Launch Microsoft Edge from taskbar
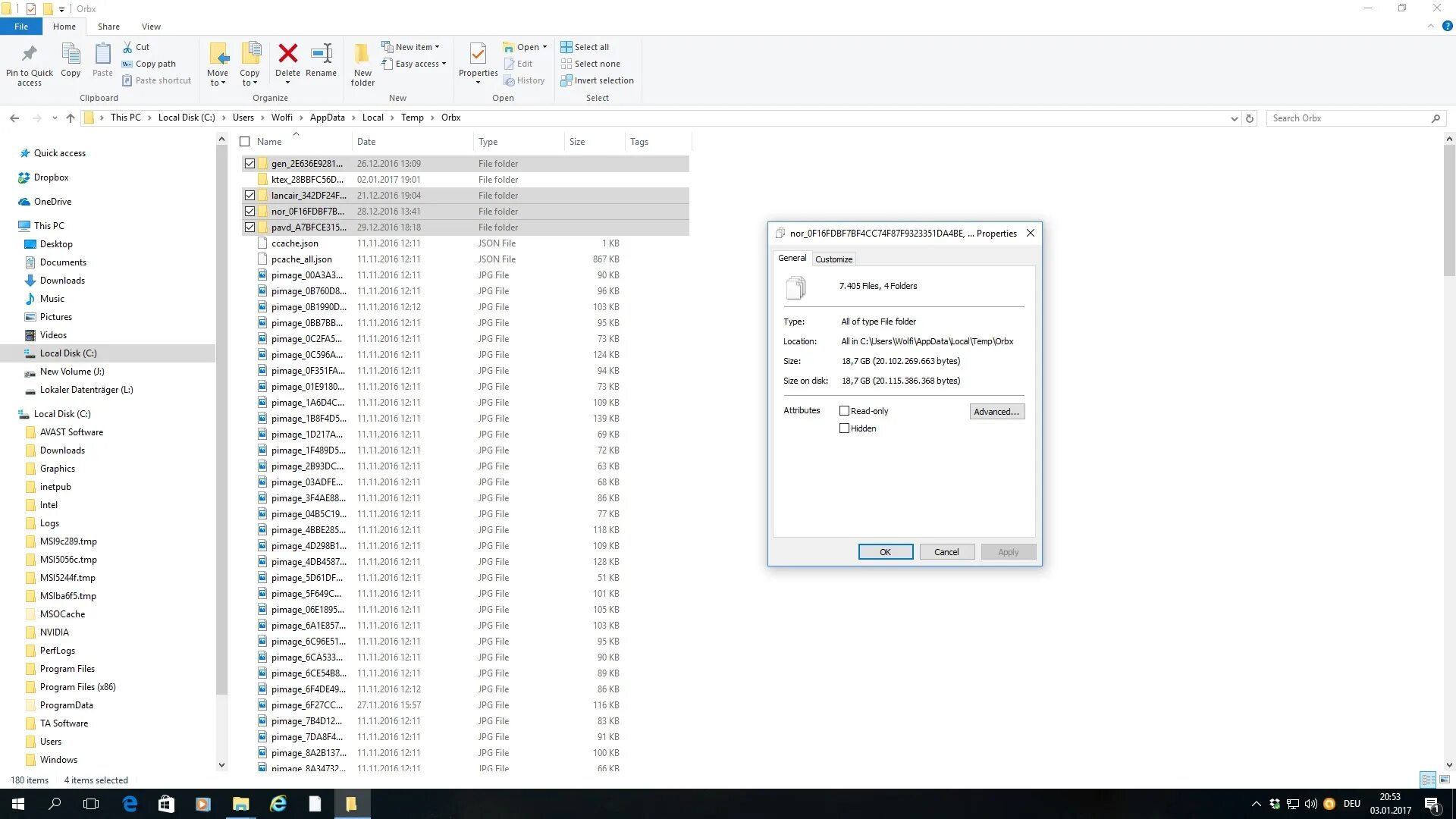Image resolution: width=1456 pixels, height=819 pixels. click(130, 804)
